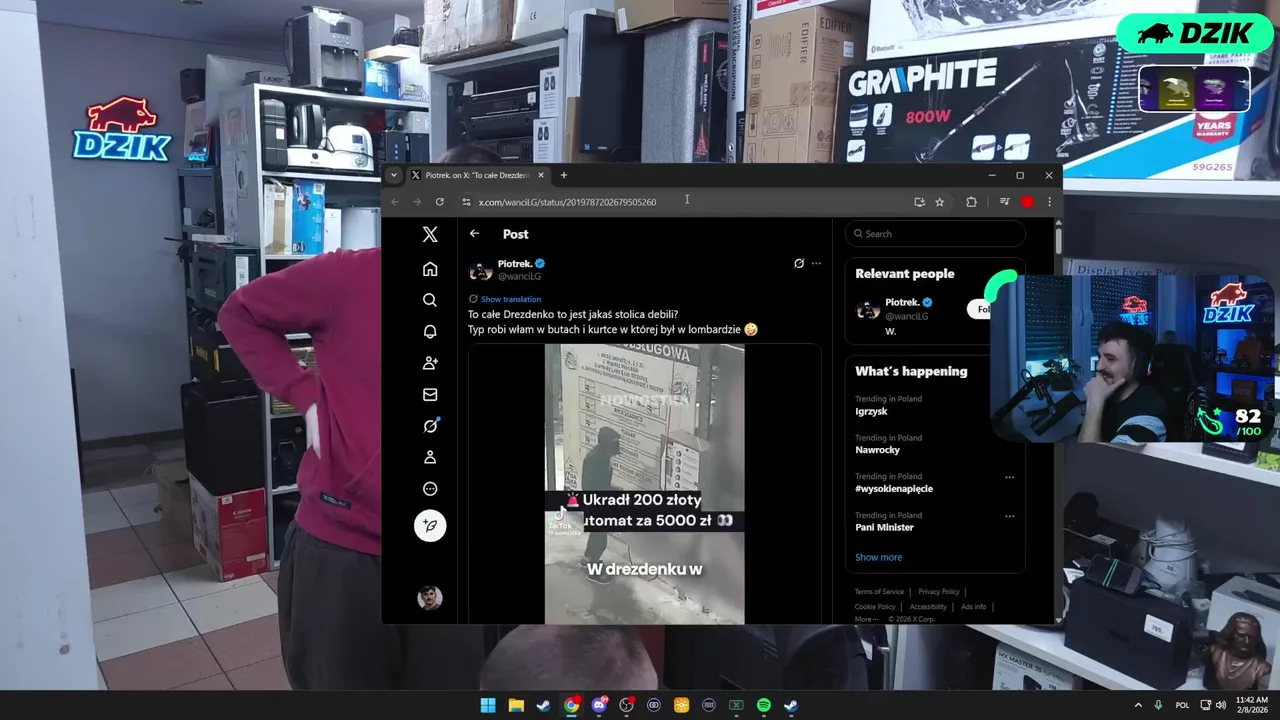The height and width of the screenshot is (720, 1280).
Task: Click Show more under What's happening
Action: coord(878,557)
